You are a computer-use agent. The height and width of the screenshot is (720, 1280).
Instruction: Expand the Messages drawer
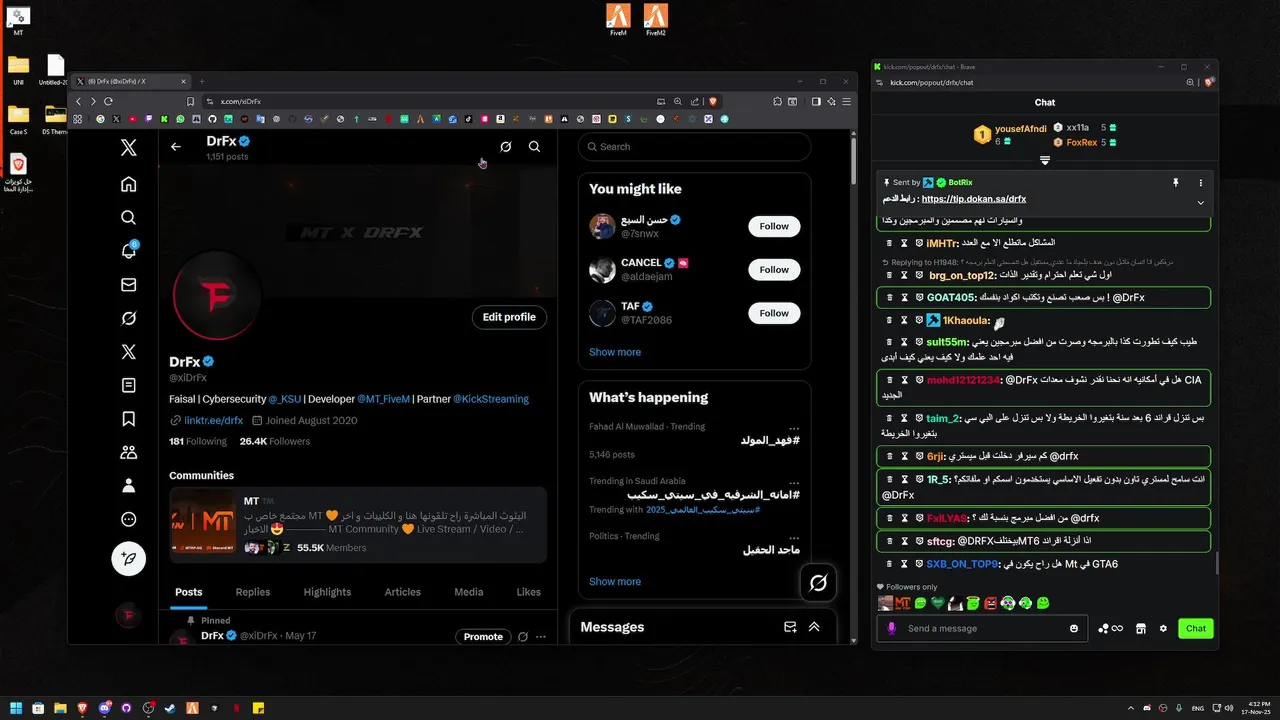pos(814,627)
